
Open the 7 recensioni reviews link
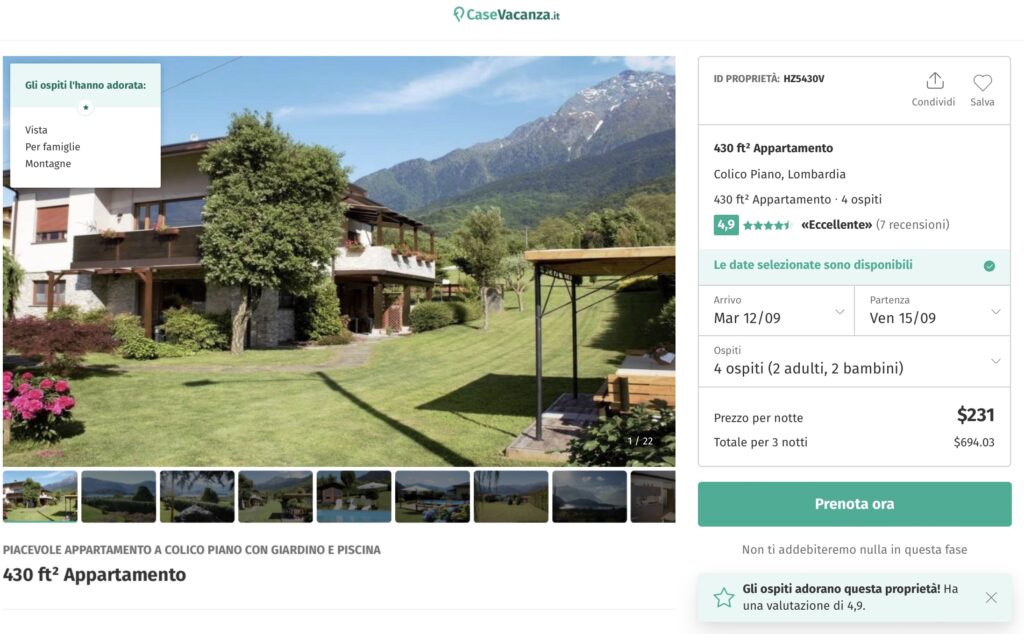click(912, 225)
